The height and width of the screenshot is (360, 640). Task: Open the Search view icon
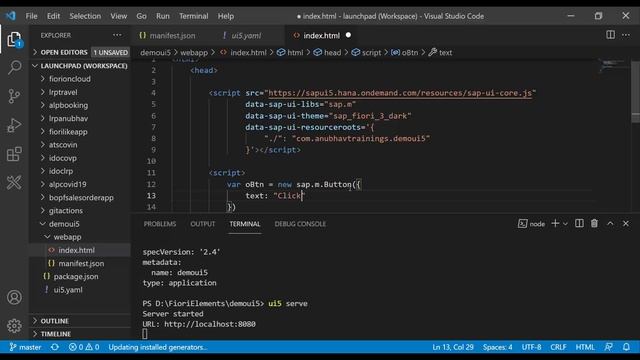click(x=14, y=67)
